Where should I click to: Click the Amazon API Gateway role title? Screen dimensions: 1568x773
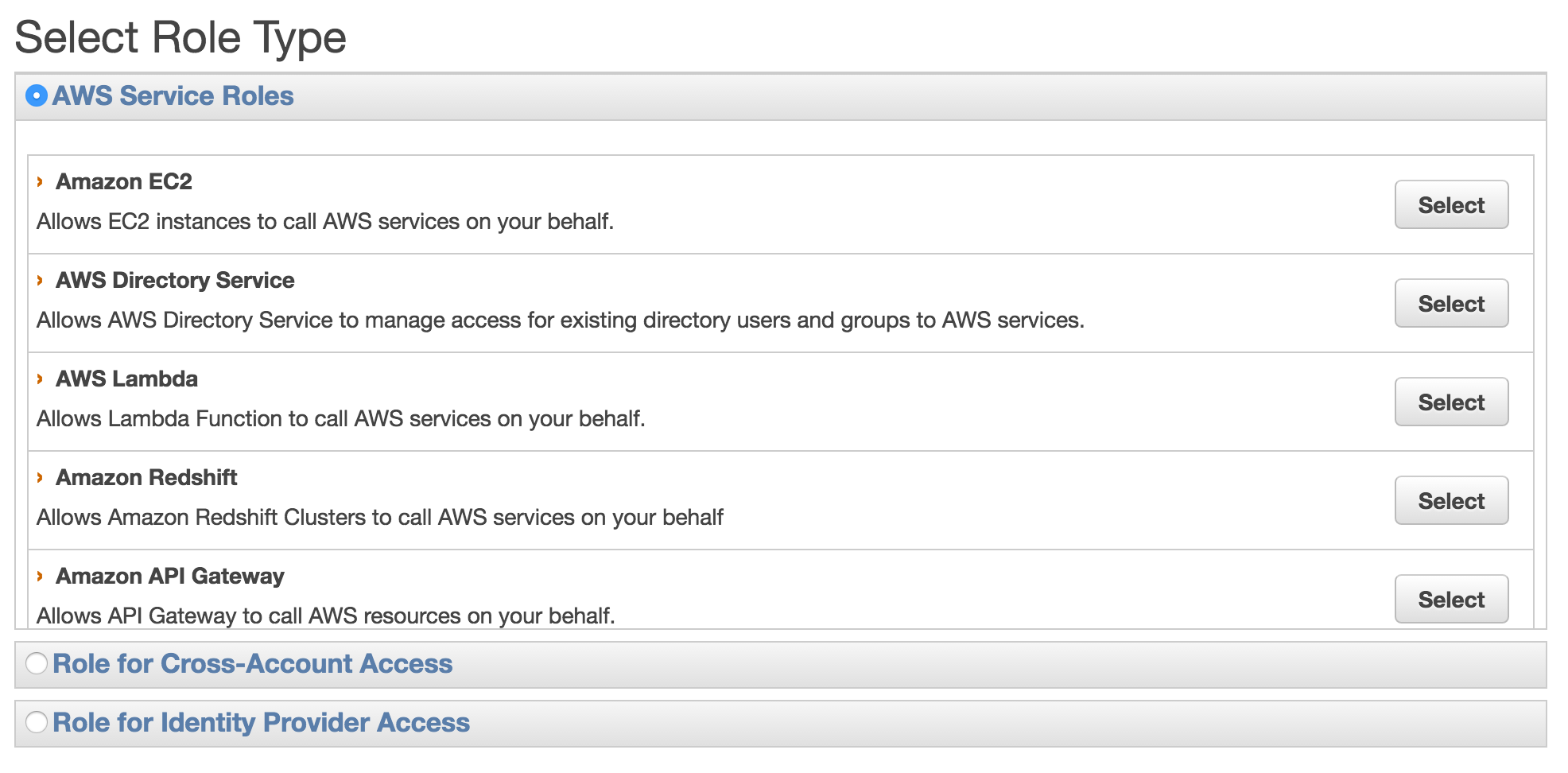pos(170,577)
